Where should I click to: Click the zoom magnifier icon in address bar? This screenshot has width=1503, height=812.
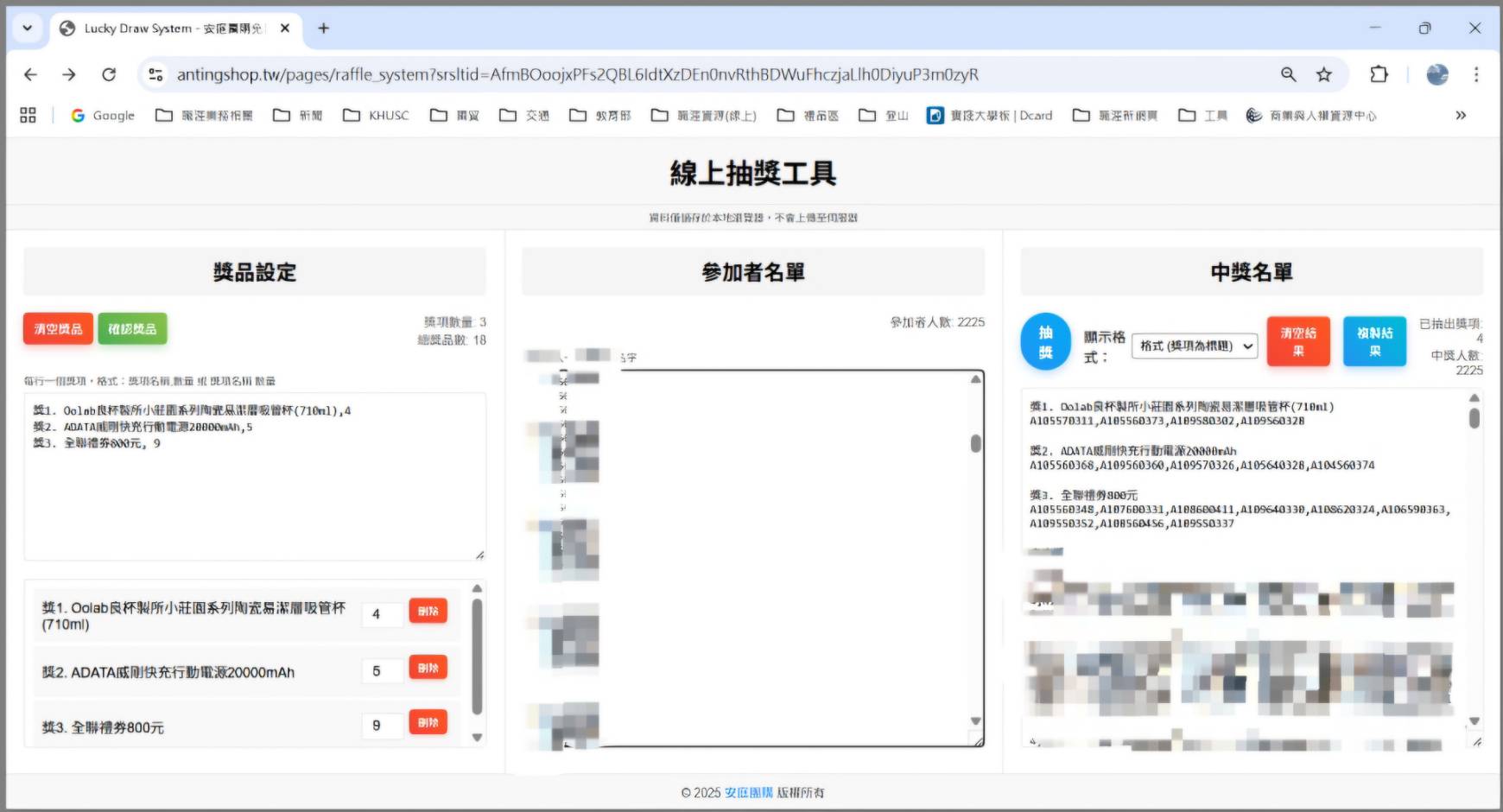coord(1288,75)
